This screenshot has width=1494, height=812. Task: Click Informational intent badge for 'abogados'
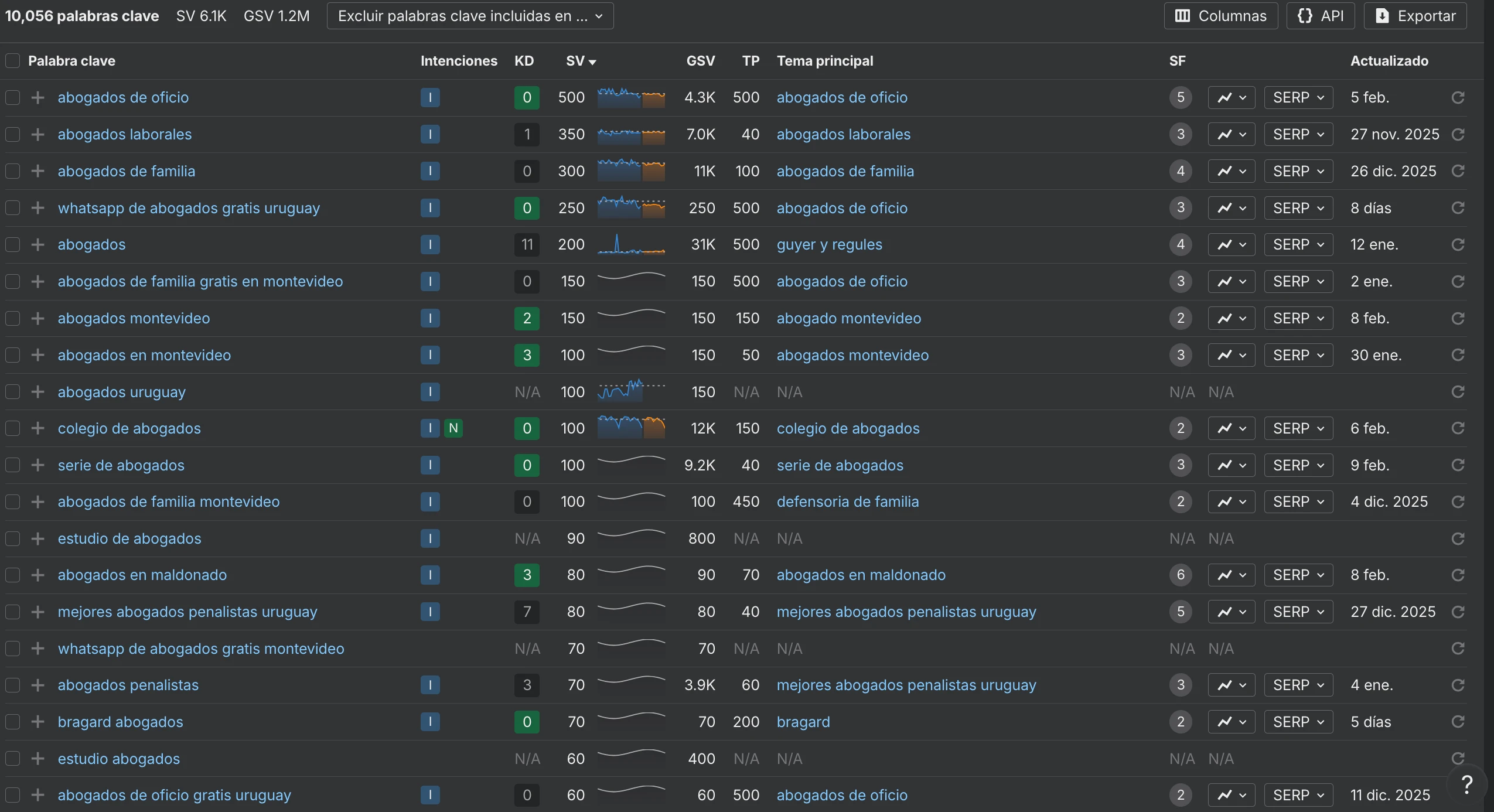(x=430, y=244)
